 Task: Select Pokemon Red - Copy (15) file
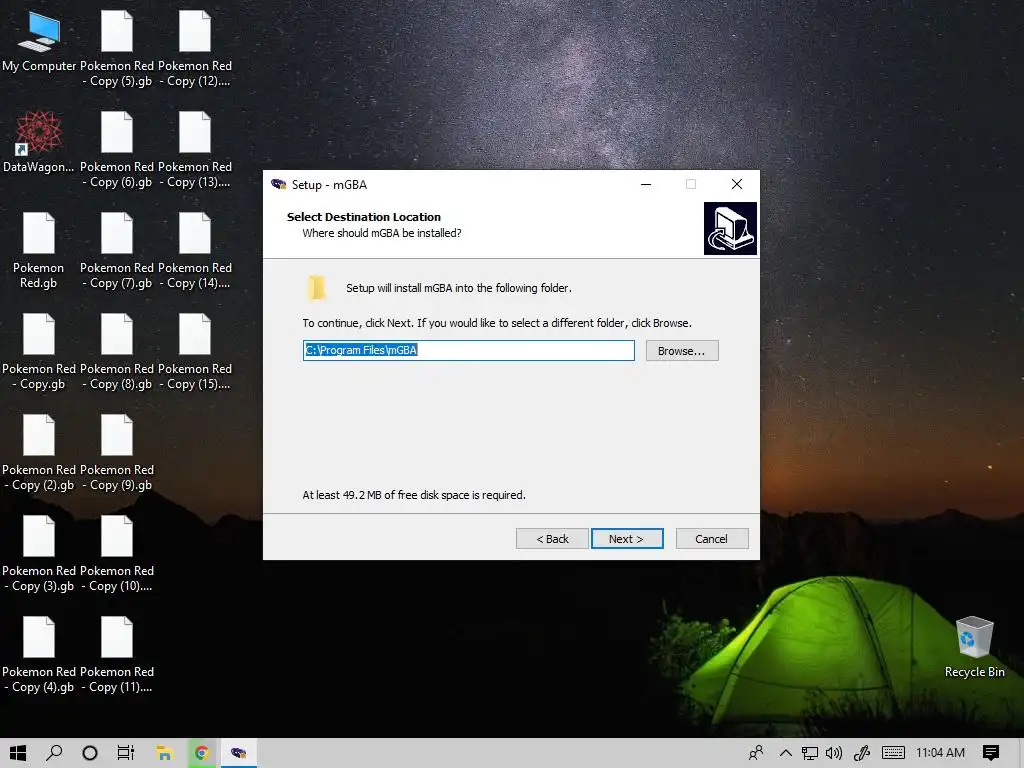(195, 352)
